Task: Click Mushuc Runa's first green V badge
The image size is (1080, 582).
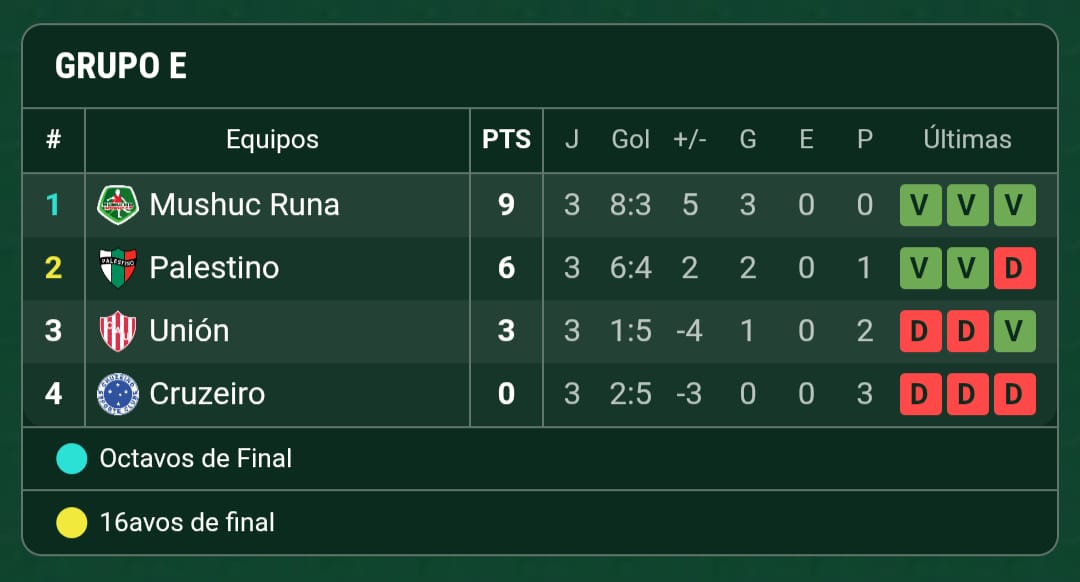Action: [920, 205]
